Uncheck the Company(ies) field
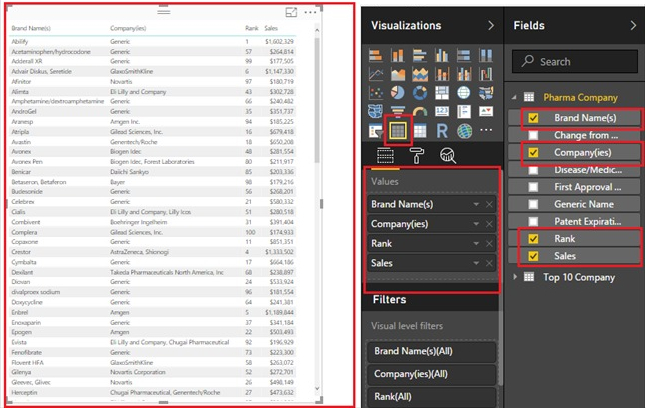 pos(533,153)
